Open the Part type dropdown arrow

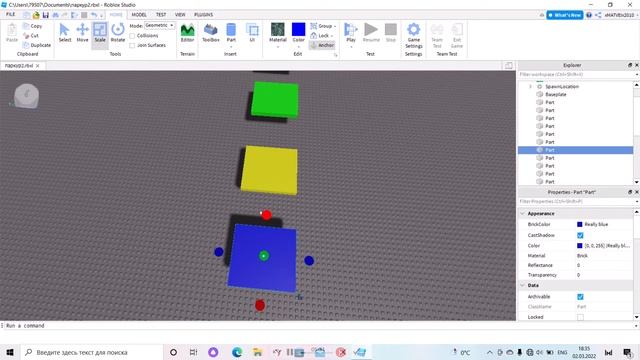[x=231, y=47]
